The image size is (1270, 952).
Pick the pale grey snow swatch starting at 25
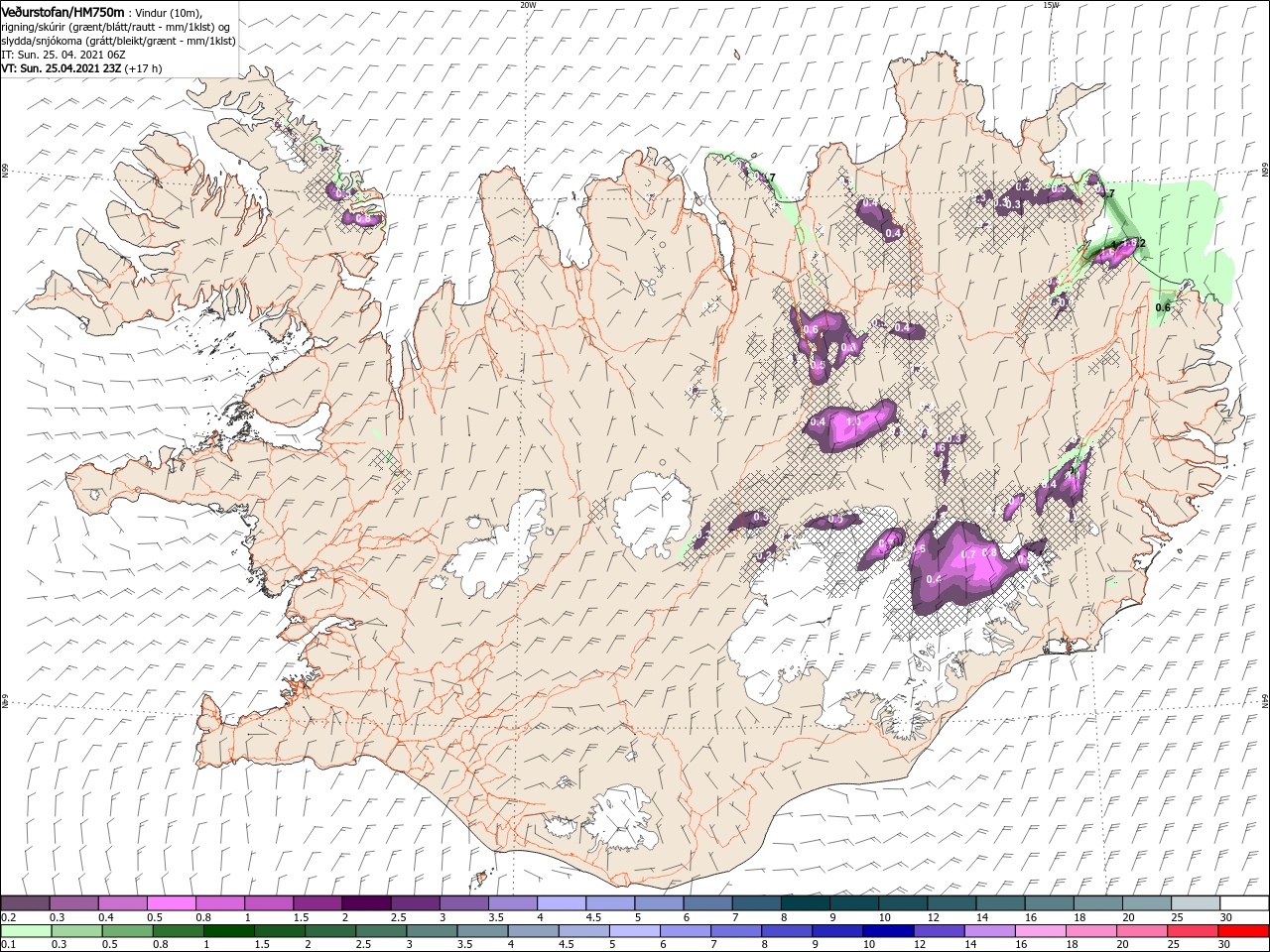(1195, 902)
